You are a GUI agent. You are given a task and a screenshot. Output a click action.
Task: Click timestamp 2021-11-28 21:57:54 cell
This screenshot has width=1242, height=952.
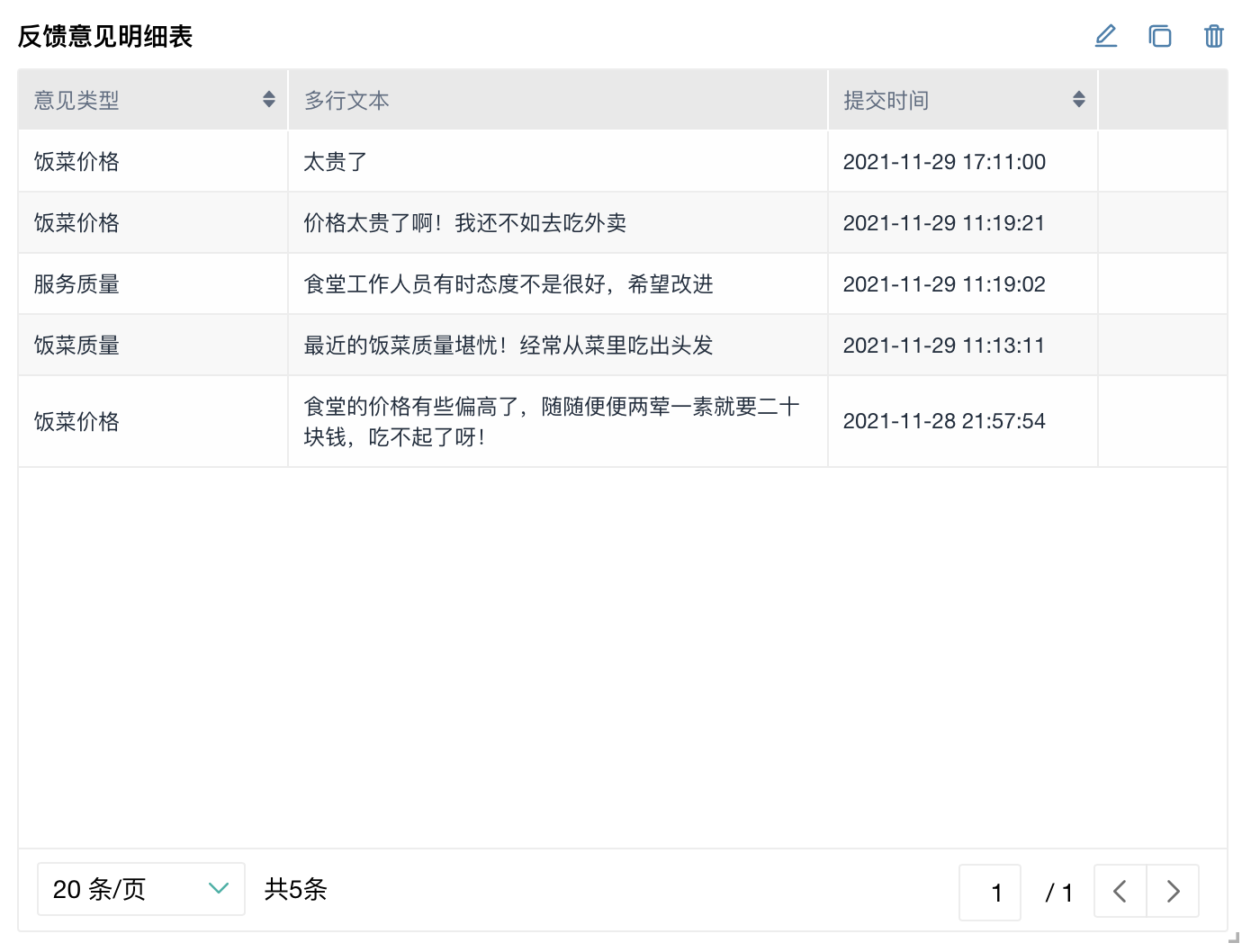pyautogui.click(x=944, y=421)
